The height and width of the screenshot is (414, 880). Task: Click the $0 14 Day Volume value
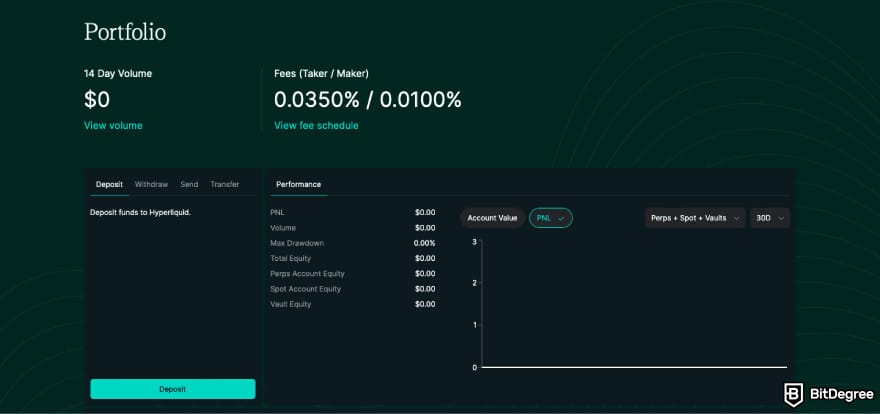97,100
